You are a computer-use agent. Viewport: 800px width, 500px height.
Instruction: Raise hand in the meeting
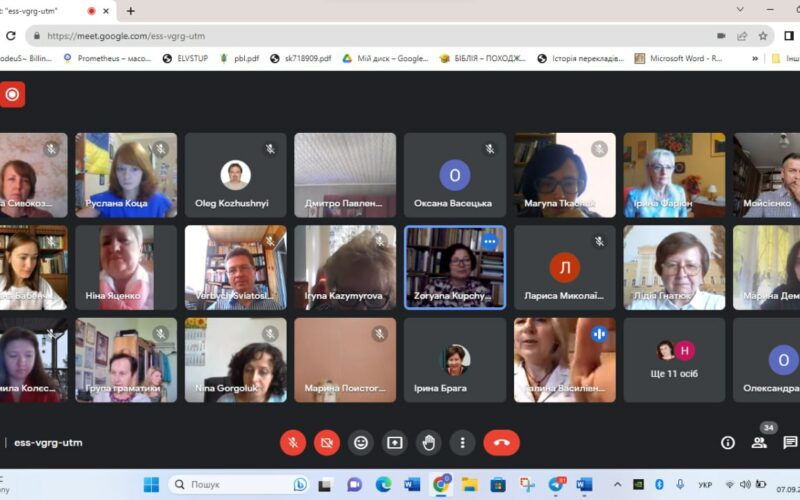[428, 442]
